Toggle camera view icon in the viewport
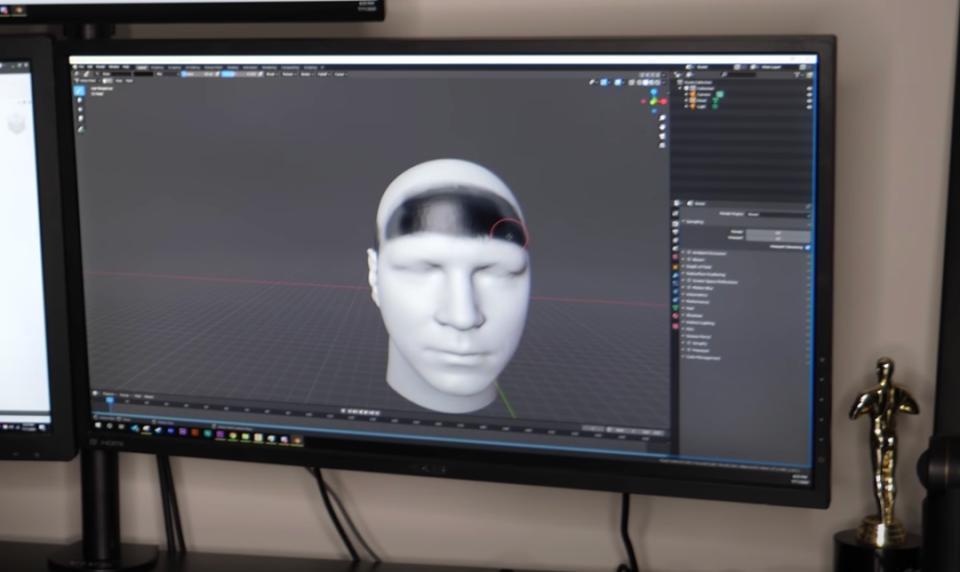The width and height of the screenshot is (960, 572). coord(661,134)
